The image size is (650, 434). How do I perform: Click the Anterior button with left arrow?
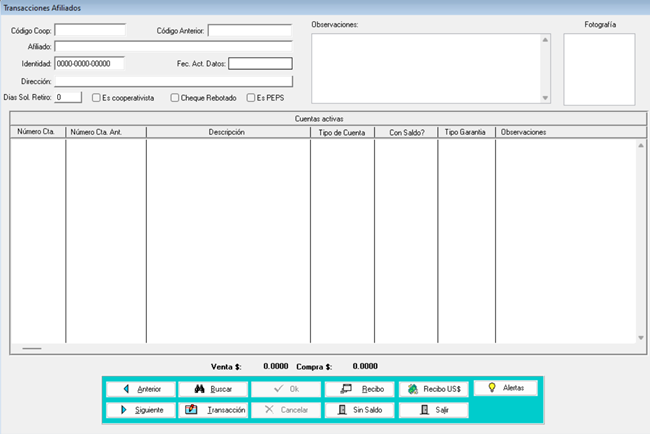tap(140, 388)
